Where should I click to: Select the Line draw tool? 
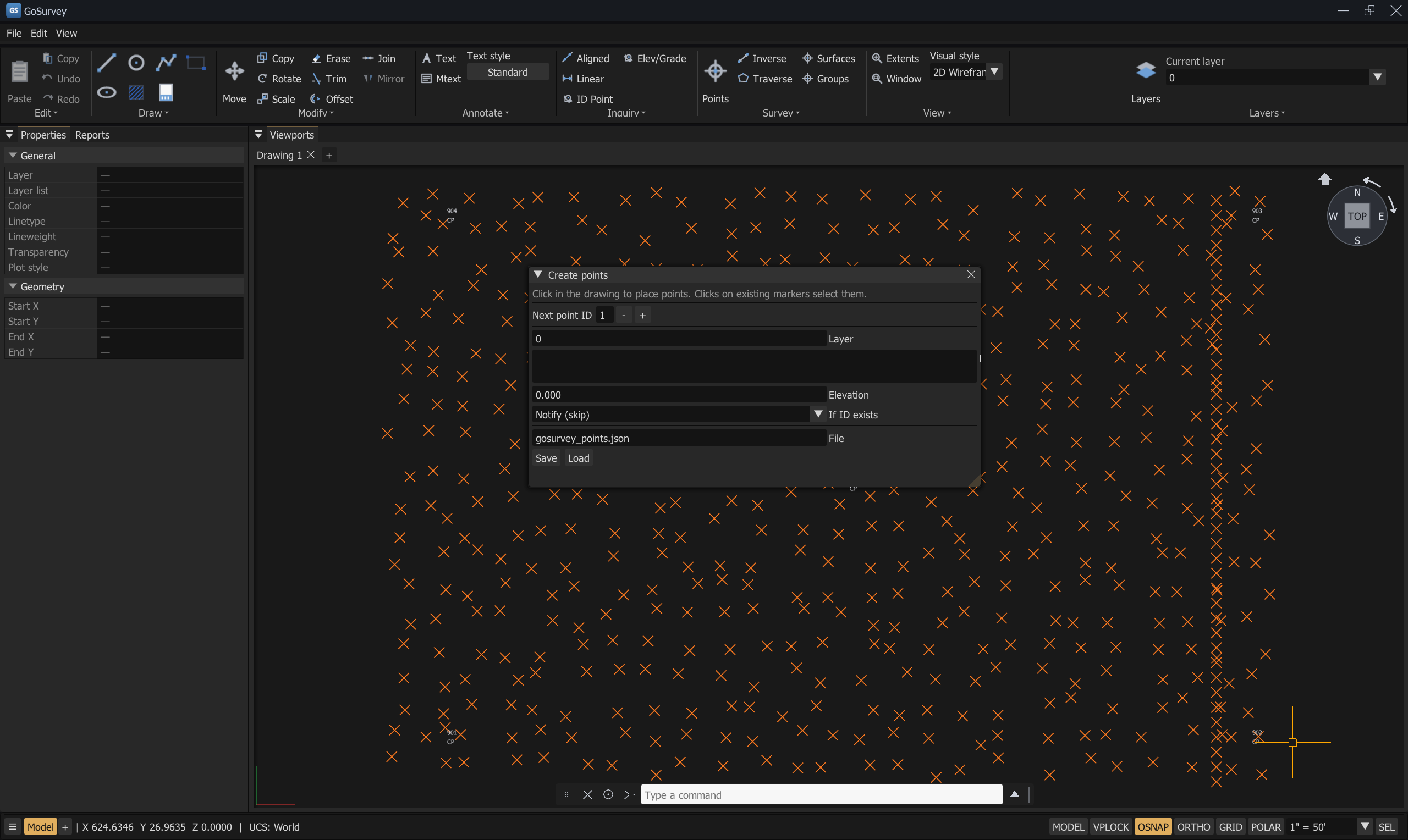[x=107, y=62]
